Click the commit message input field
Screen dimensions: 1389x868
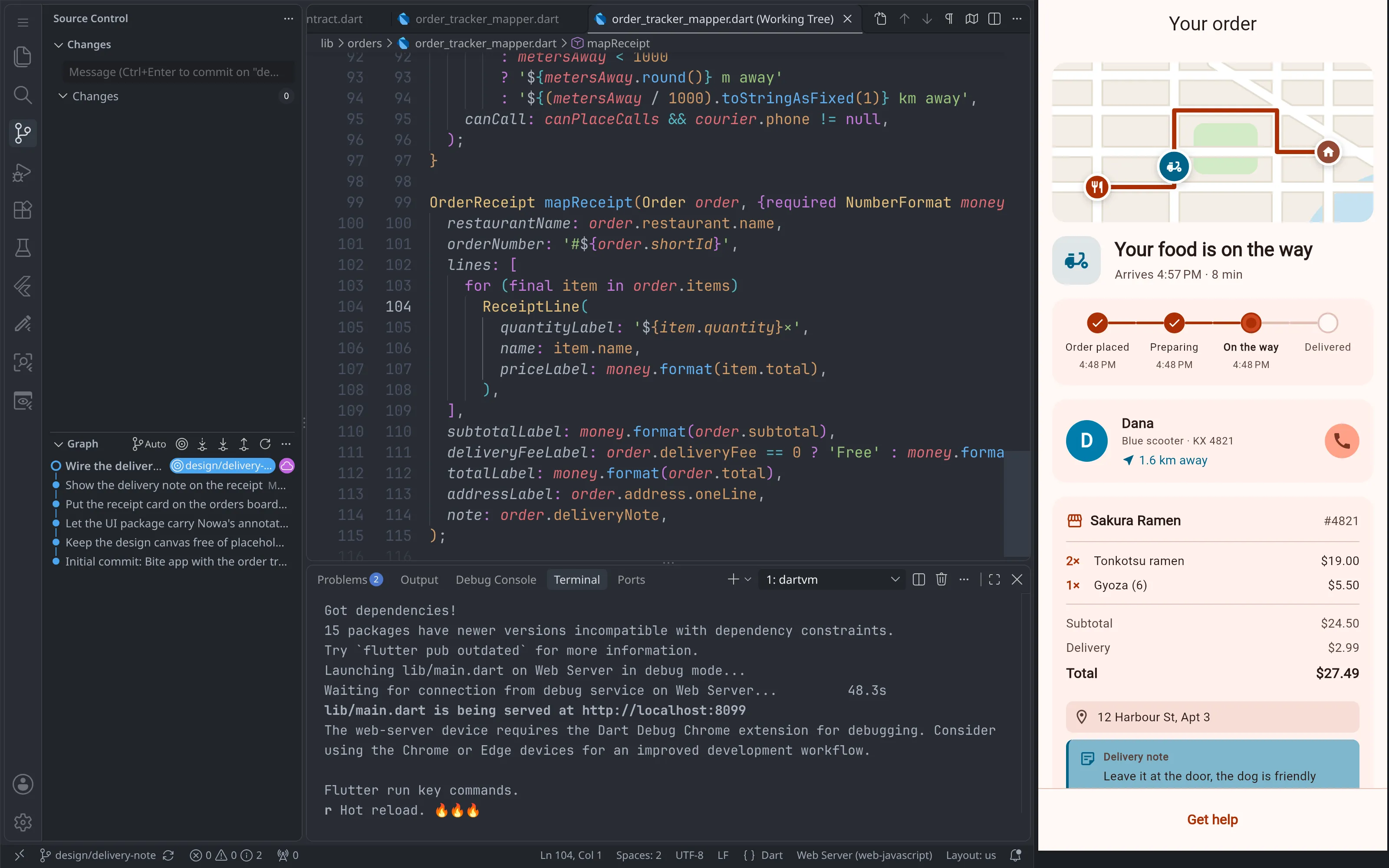(x=178, y=72)
